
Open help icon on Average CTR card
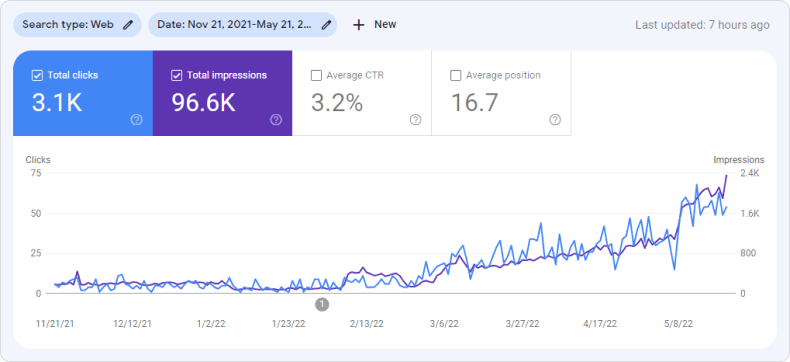click(415, 120)
